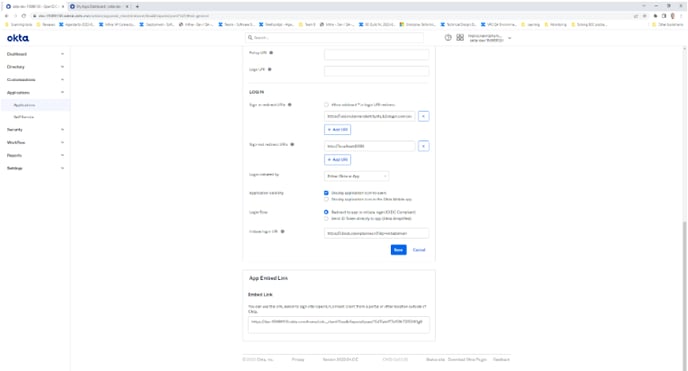The image size is (688, 371).
Task: Click the browser forward arrow
Action: coord(15,16)
